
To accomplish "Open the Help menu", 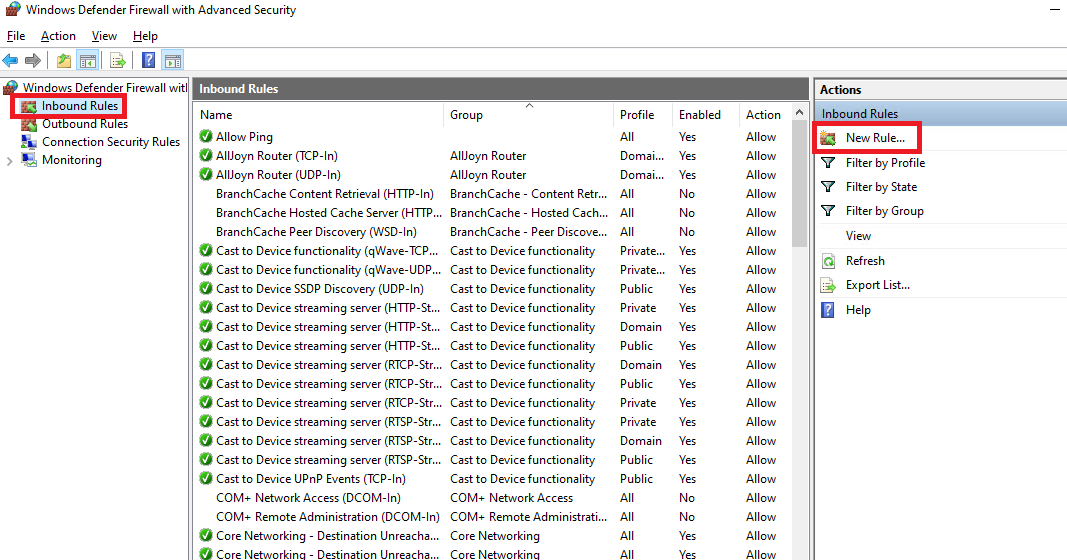I will pyautogui.click(x=145, y=36).
